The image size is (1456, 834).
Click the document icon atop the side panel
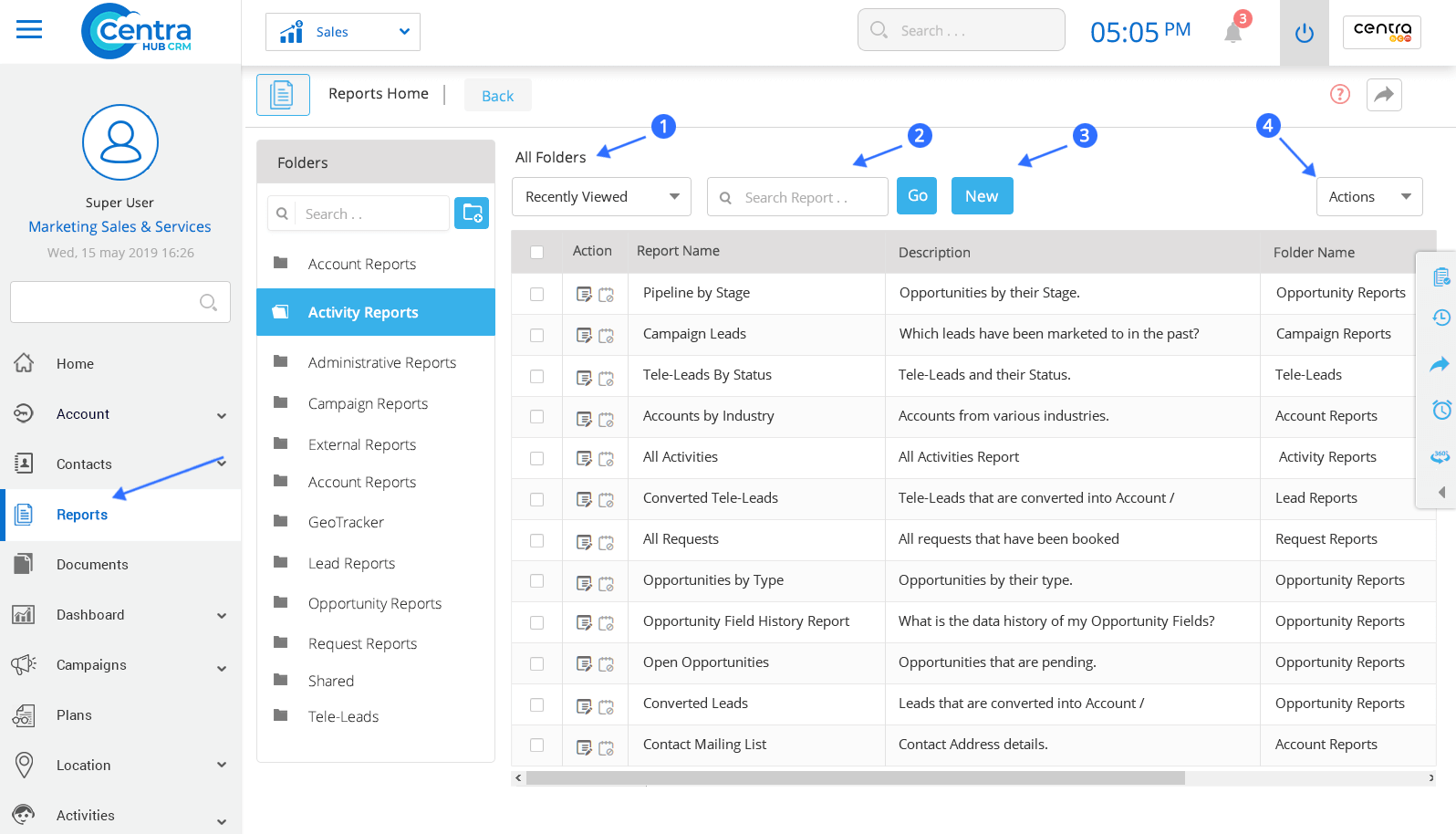point(1441,276)
